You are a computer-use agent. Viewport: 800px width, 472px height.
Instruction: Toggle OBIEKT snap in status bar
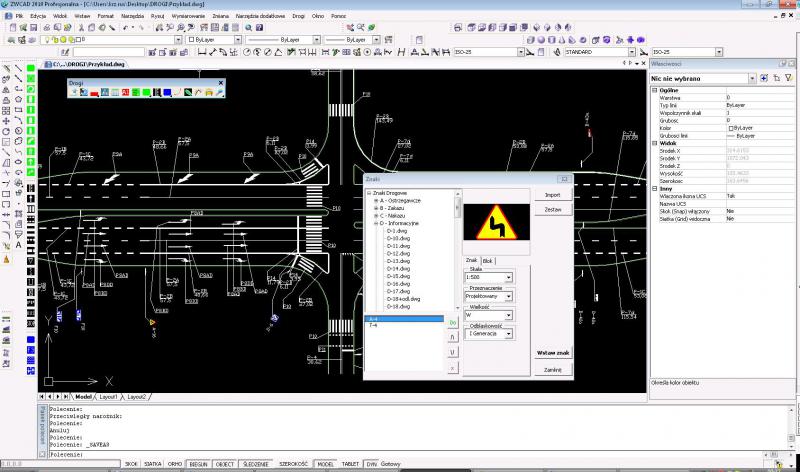pyautogui.click(x=224, y=464)
